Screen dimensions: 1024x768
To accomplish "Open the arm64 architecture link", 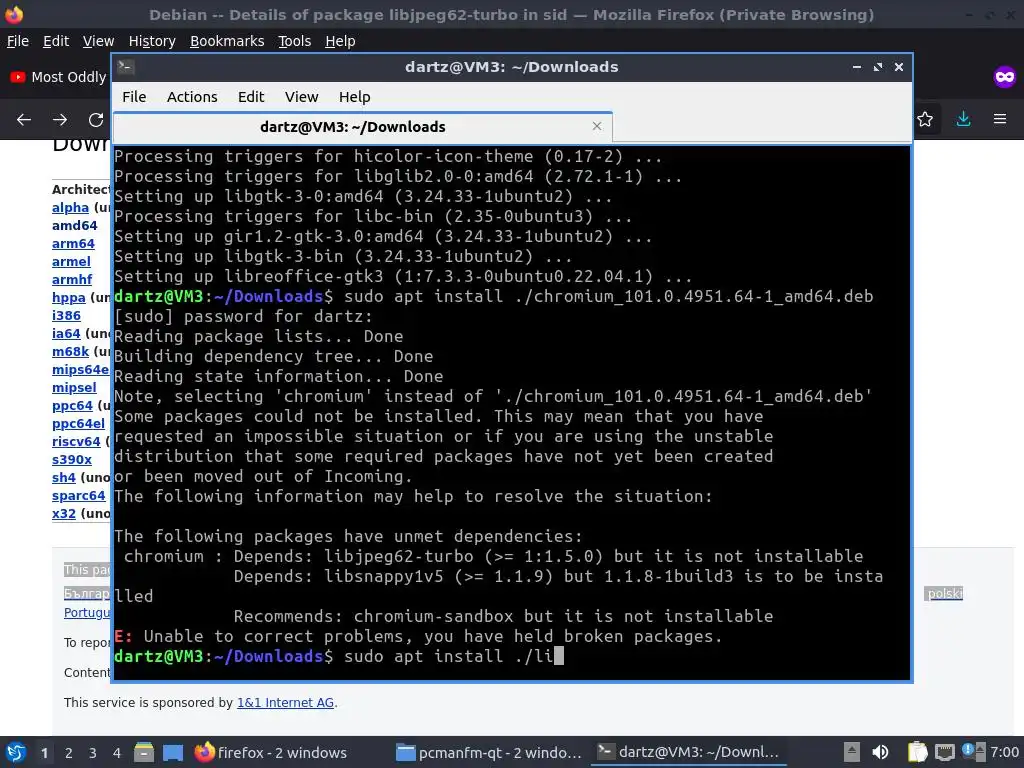I will pos(73,244).
